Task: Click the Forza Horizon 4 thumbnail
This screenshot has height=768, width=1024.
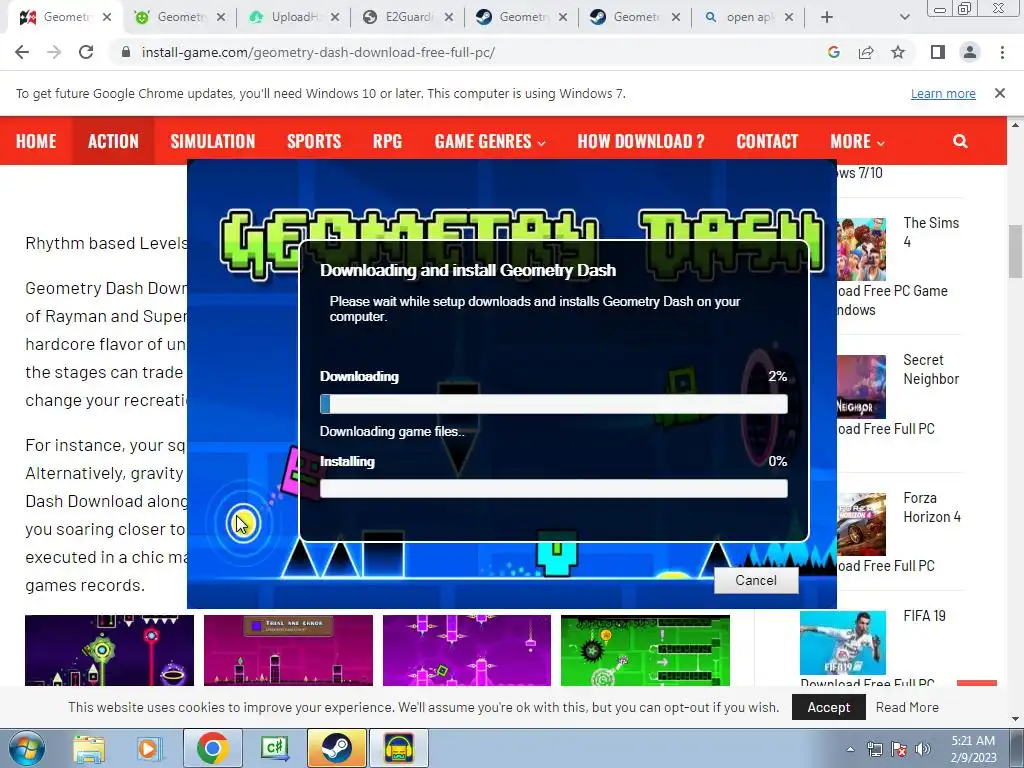Action: pos(861,524)
